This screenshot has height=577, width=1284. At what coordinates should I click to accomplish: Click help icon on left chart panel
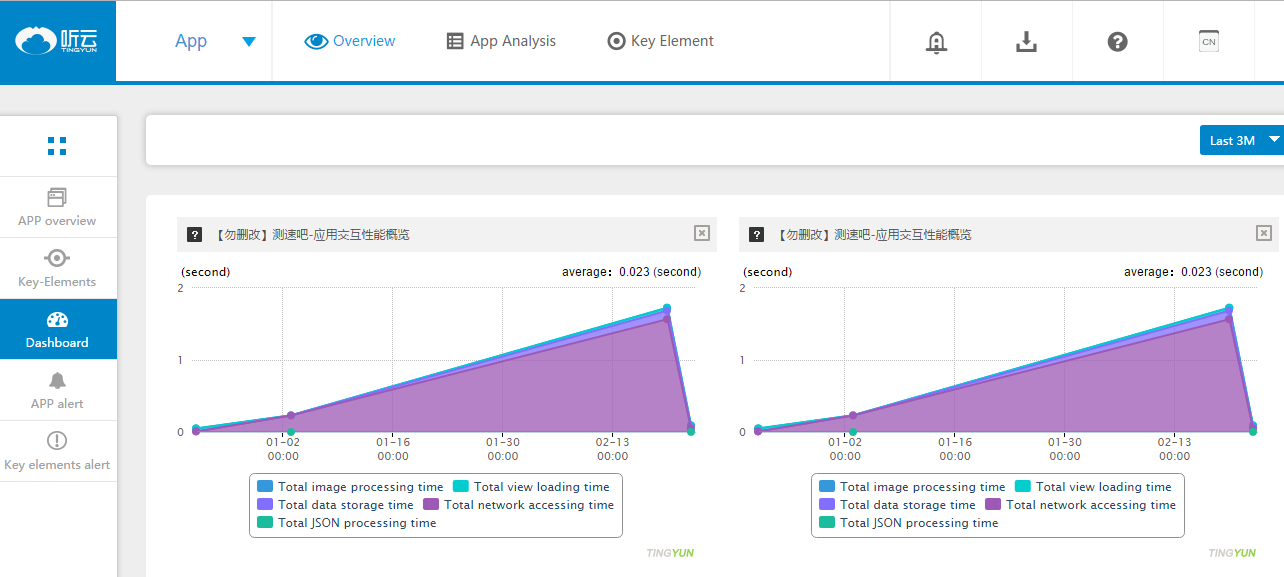point(195,235)
